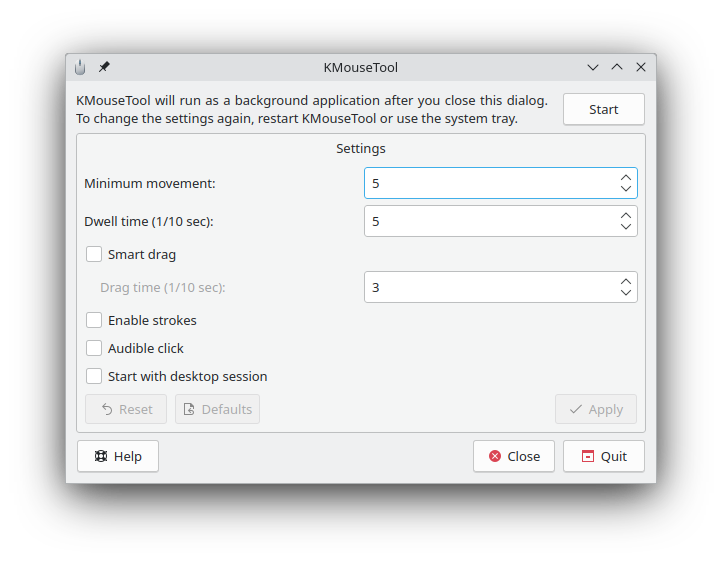The width and height of the screenshot is (723, 562).
Task: Quit KMouseTool with the Quit button
Action: [604, 456]
